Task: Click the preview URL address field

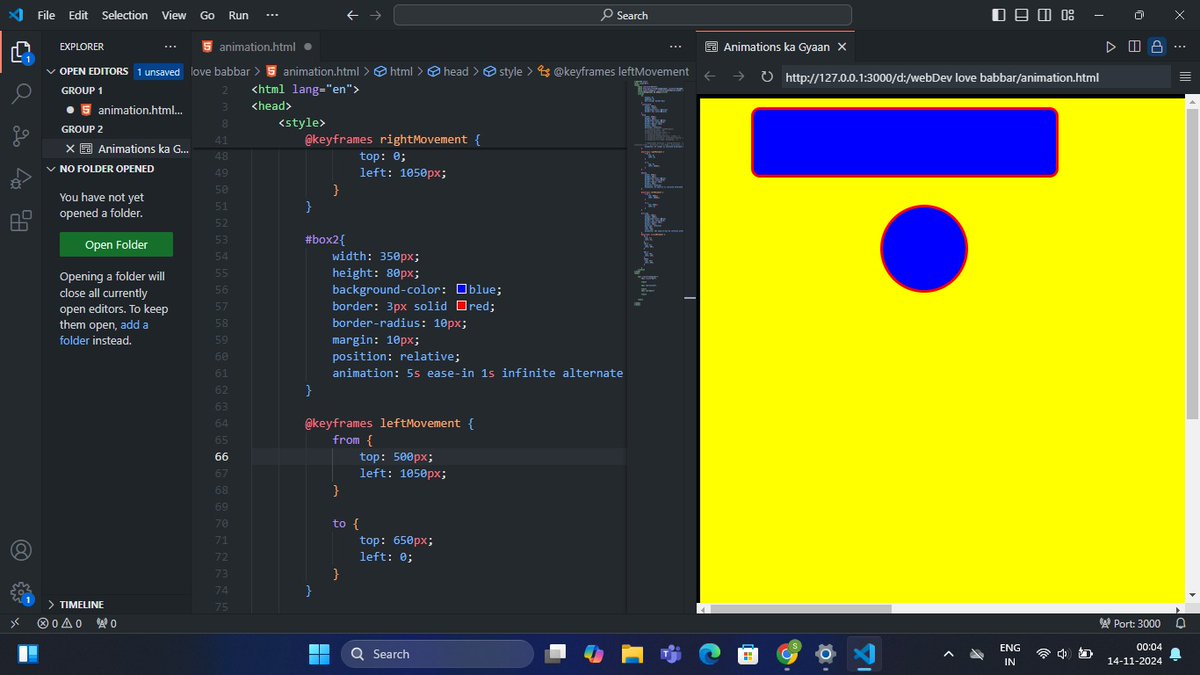Action: (974, 77)
